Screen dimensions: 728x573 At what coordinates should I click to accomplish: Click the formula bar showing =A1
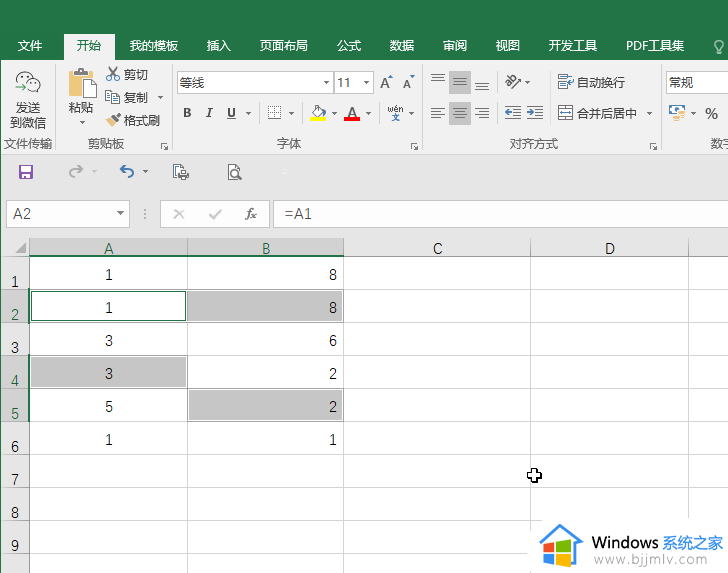500,214
